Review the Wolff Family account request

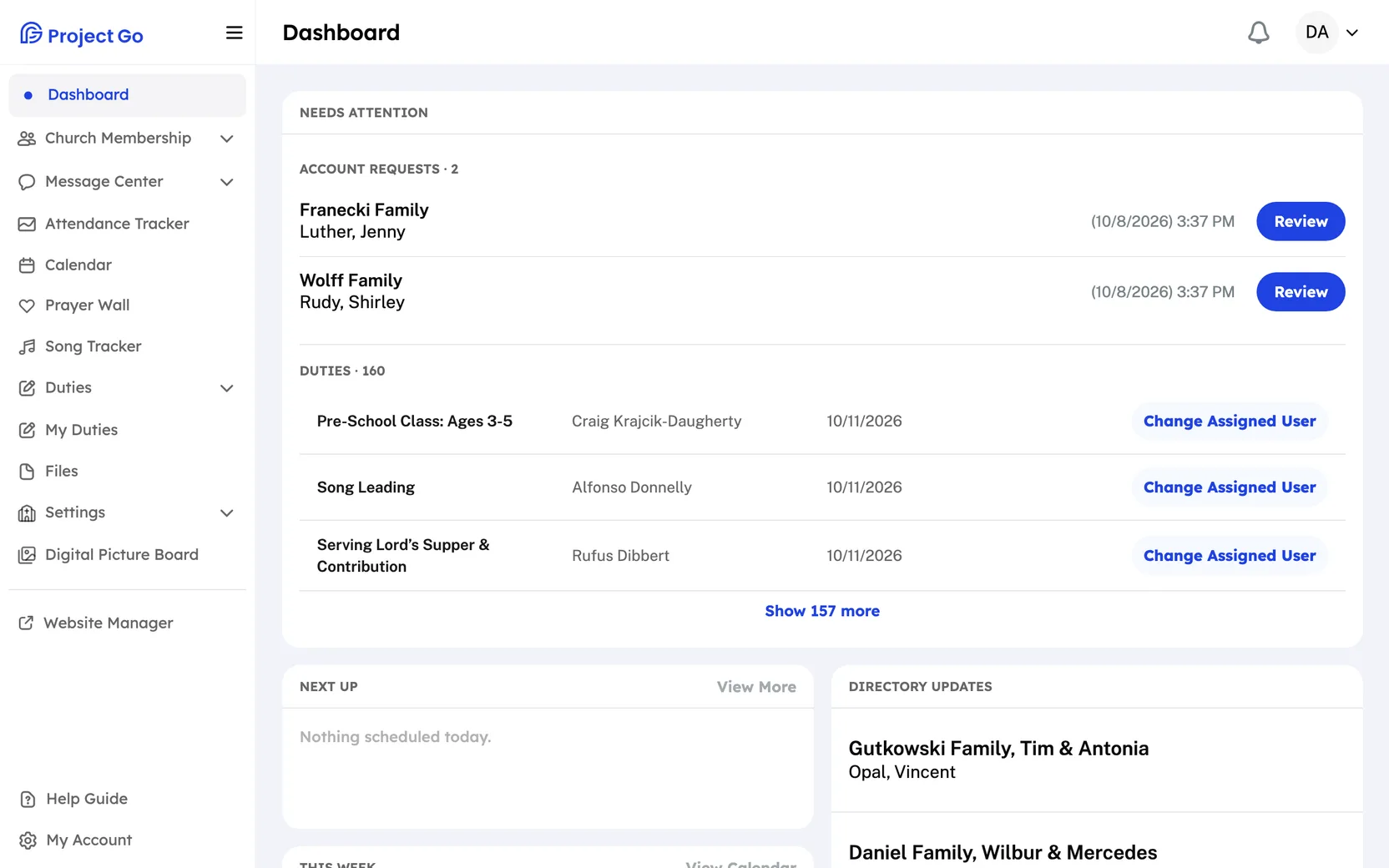1301,292
